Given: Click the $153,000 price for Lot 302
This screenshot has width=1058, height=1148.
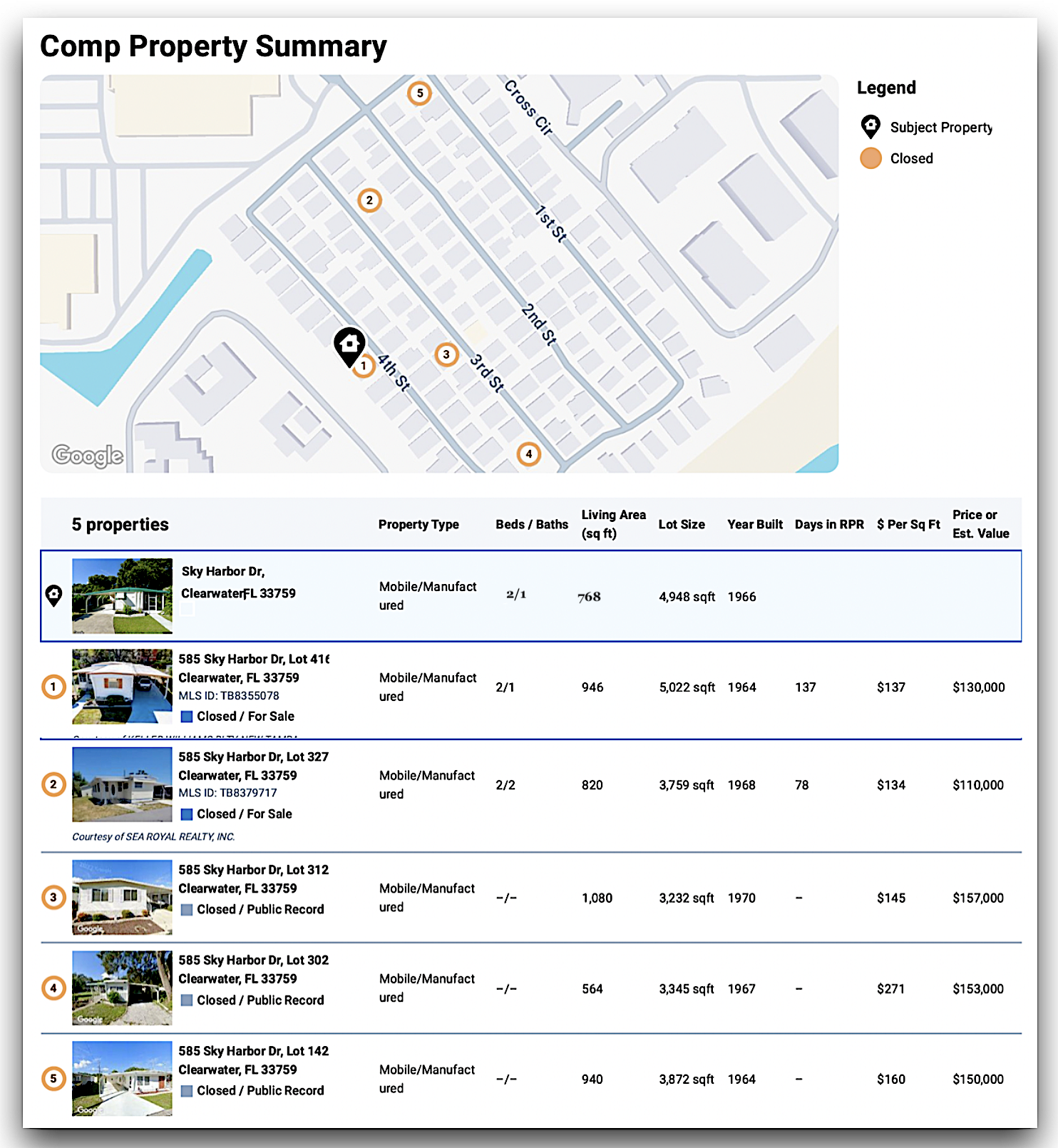Looking at the screenshot, I should (978, 989).
